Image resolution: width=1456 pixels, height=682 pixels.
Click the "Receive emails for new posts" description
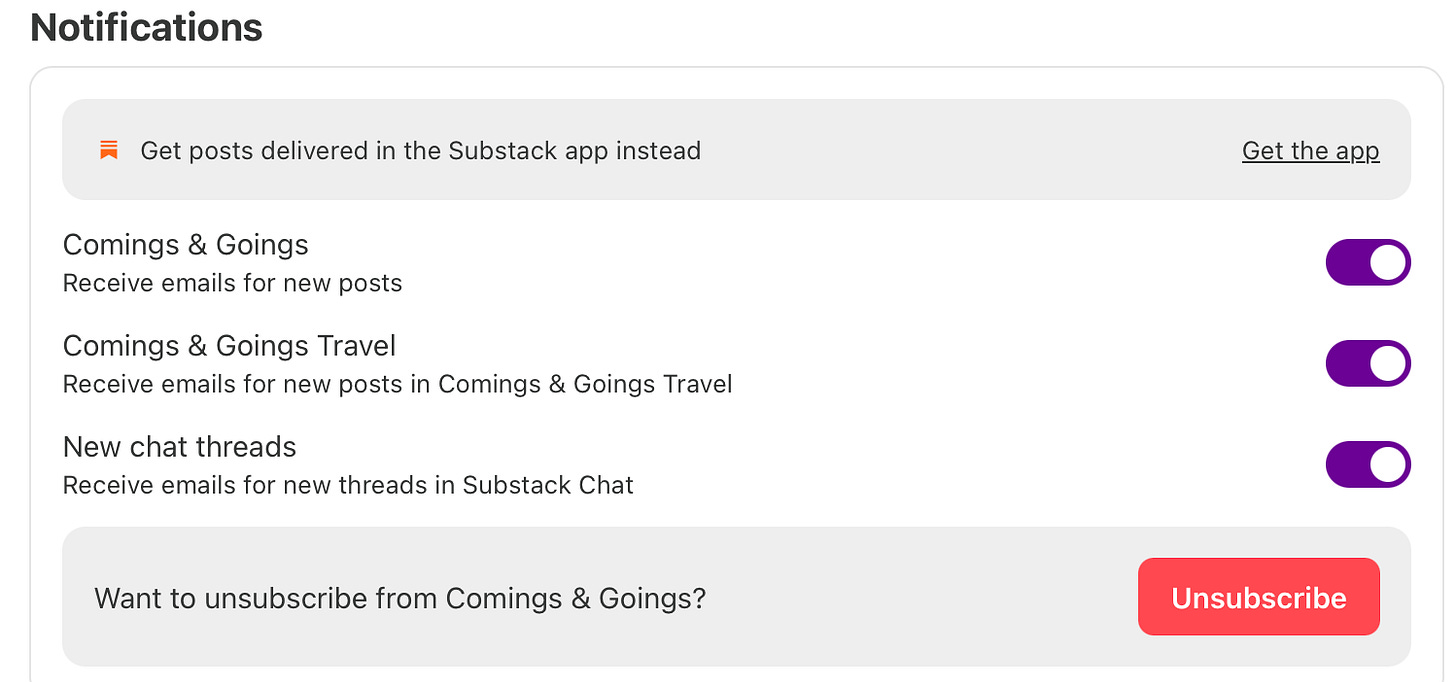click(x=232, y=283)
